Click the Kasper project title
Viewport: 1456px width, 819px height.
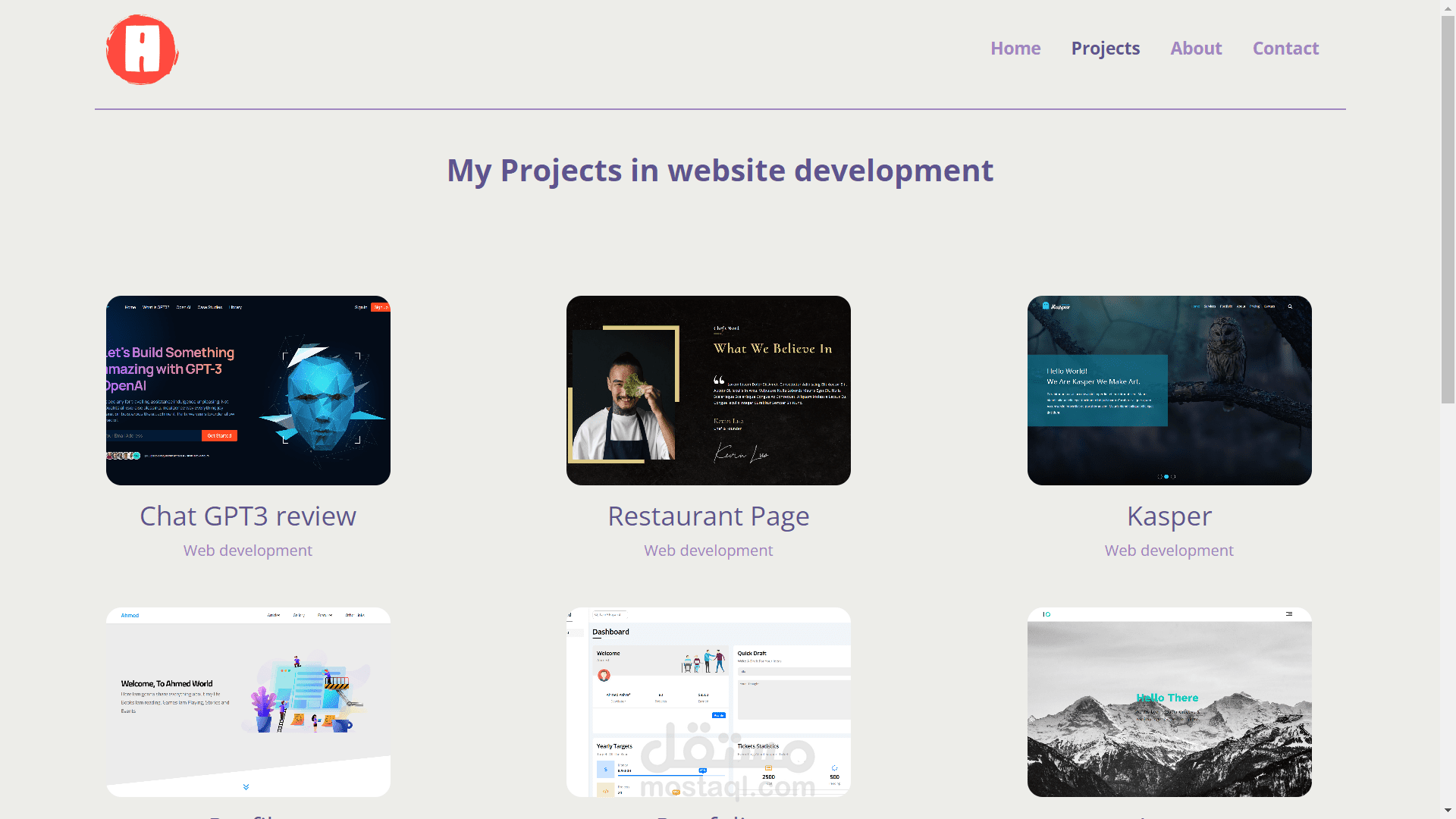coord(1169,516)
